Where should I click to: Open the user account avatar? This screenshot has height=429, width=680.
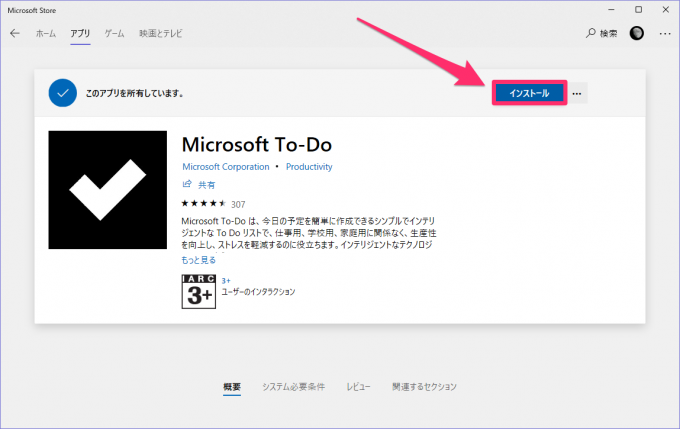pyautogui.click(x=636, y=33)
